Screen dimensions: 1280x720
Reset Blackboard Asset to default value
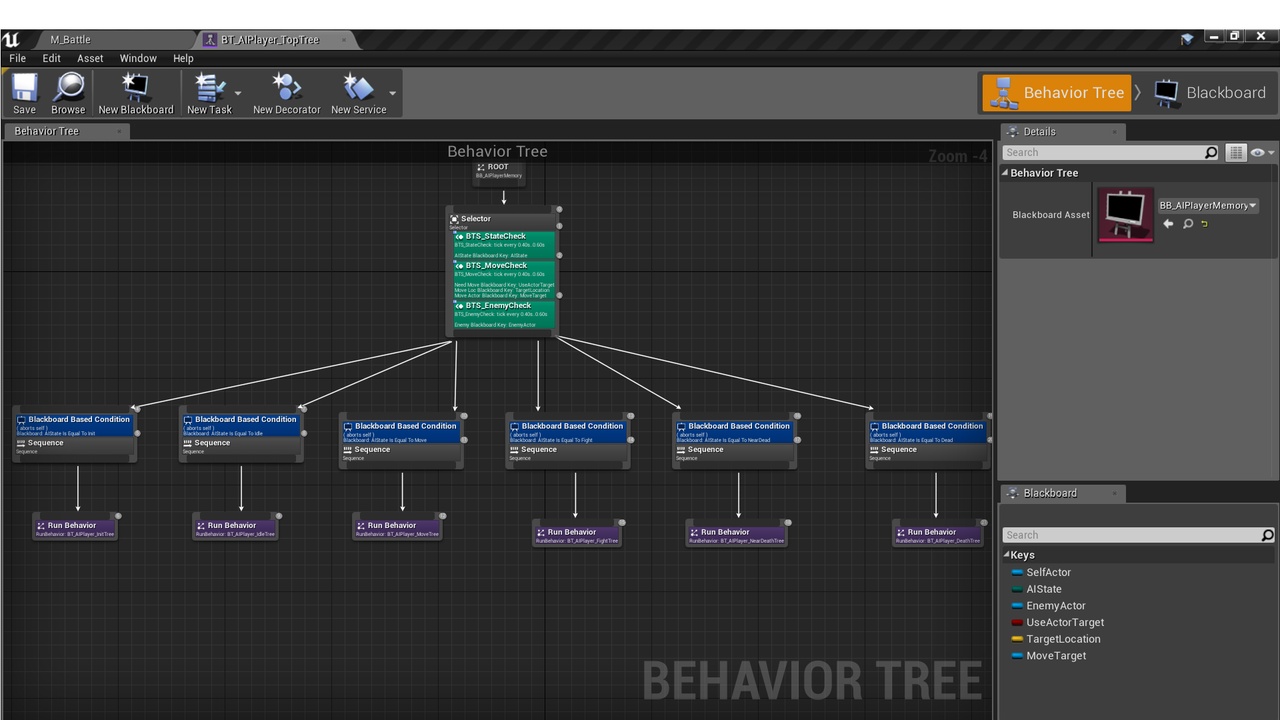click(x=1205, y=224)
